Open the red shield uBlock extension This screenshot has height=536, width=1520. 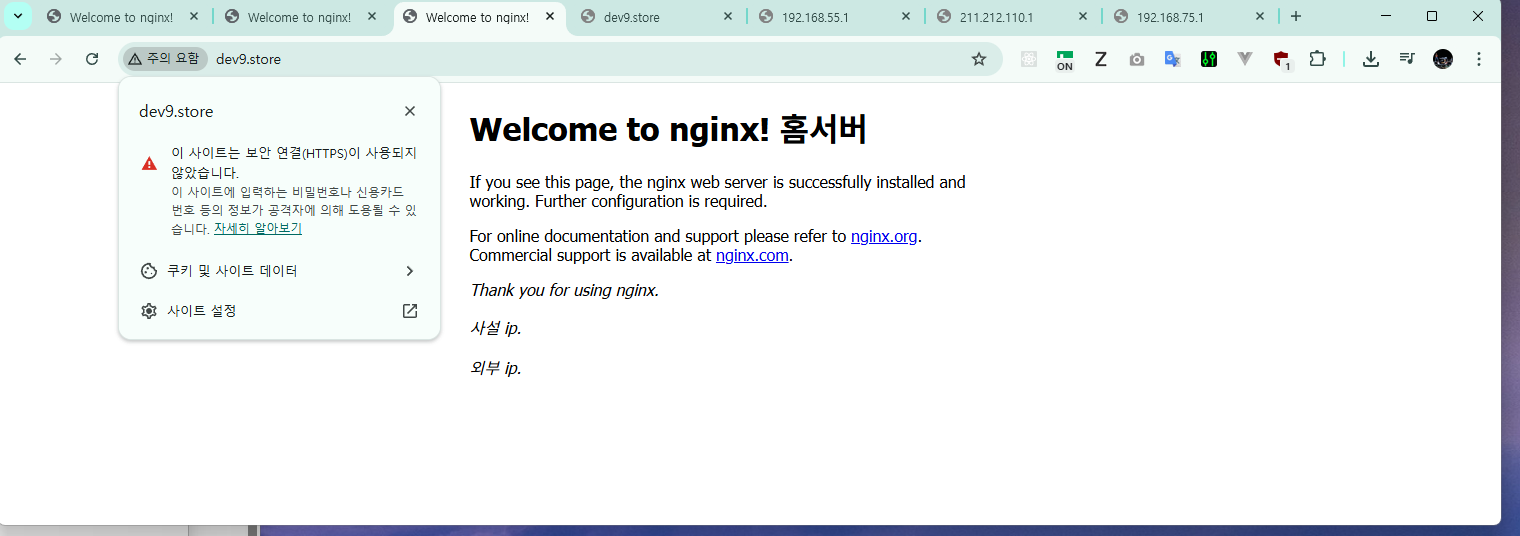1282,60
